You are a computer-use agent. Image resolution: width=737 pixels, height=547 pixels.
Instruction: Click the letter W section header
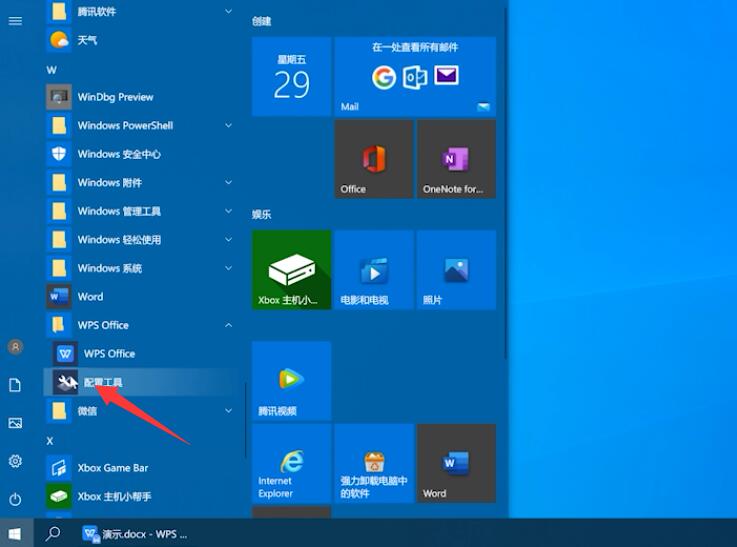coord(51,70)
